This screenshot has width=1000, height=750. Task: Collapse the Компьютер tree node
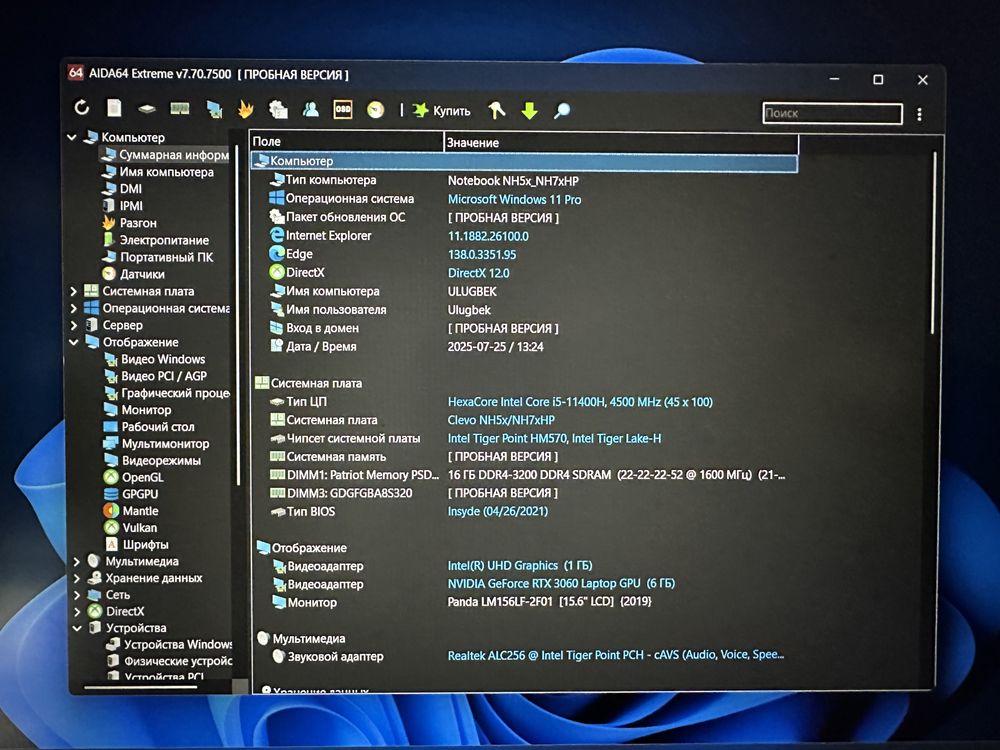coord(72,137)
